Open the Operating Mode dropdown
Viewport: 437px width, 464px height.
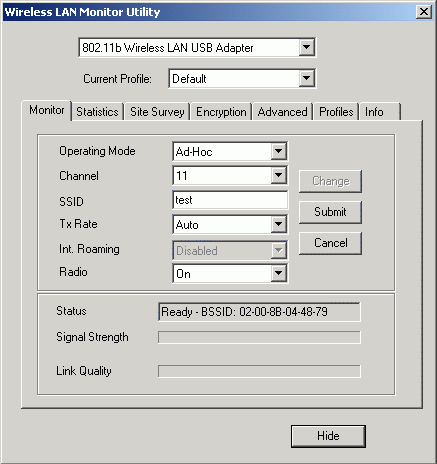(x=230, y=152)
